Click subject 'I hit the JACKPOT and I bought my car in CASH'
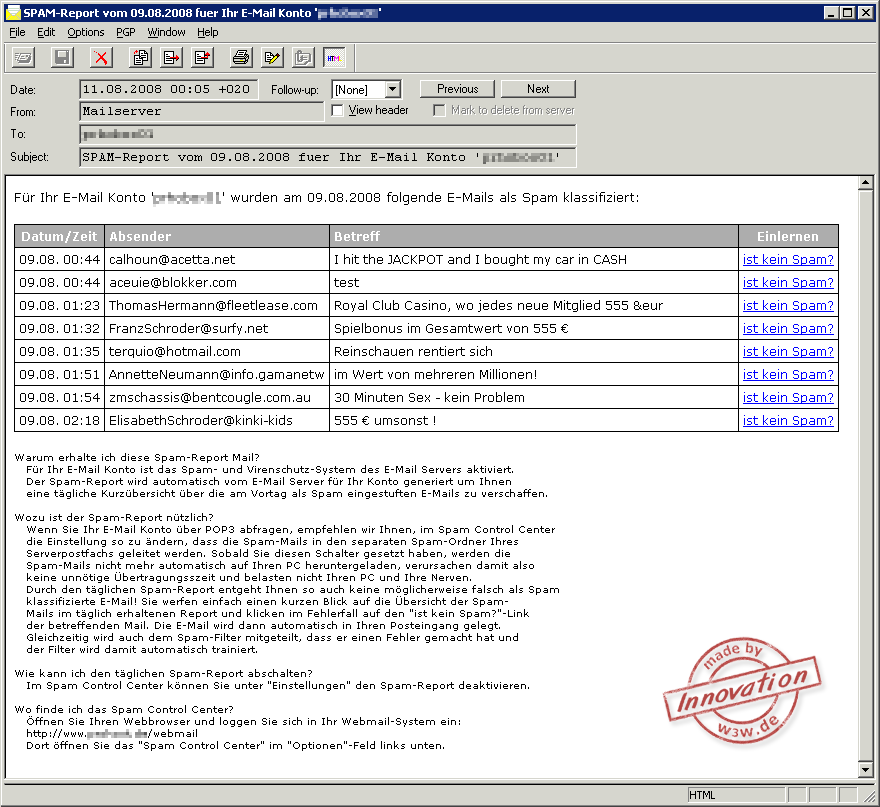This screenshot has height=807, width=880. pyautogui.click(x=480, y=259)
